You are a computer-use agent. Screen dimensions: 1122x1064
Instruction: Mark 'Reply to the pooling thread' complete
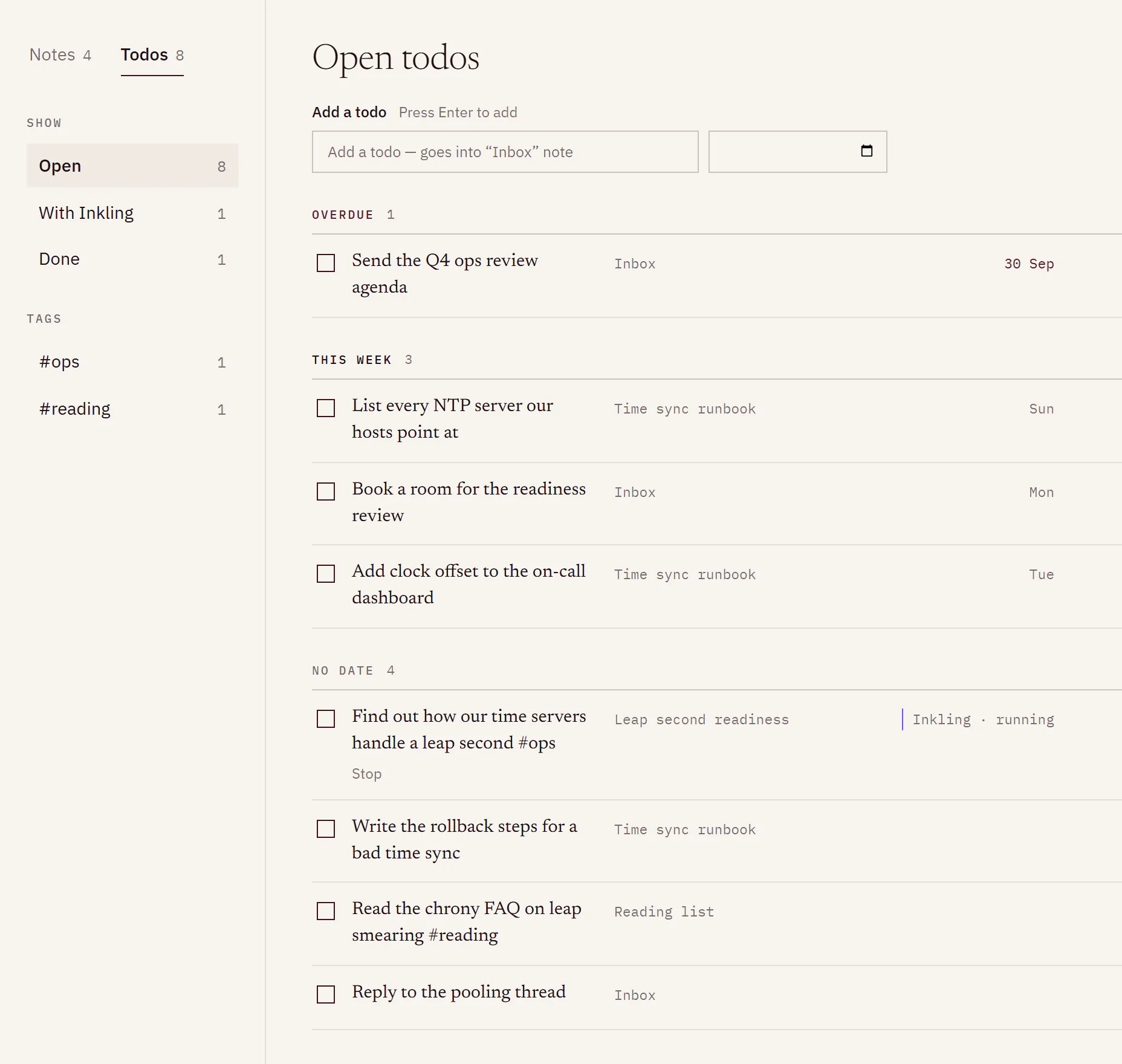pos(326,994)
